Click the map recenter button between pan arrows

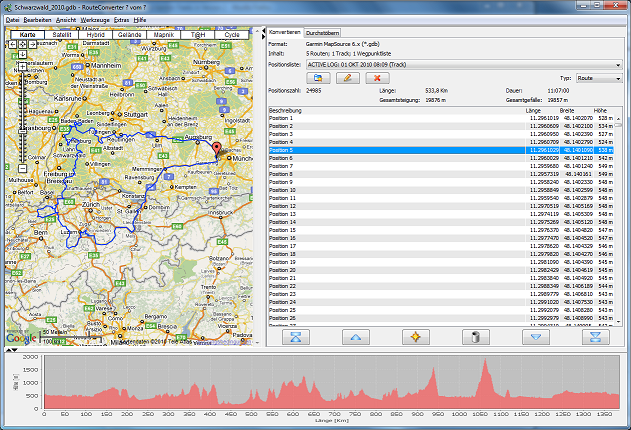click(23, 45)
